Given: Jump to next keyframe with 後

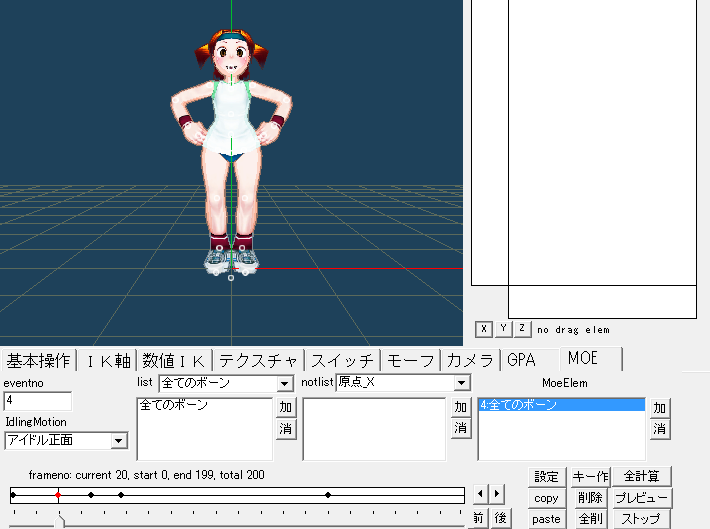Looking at the screenshot, I should coord(499,518).
